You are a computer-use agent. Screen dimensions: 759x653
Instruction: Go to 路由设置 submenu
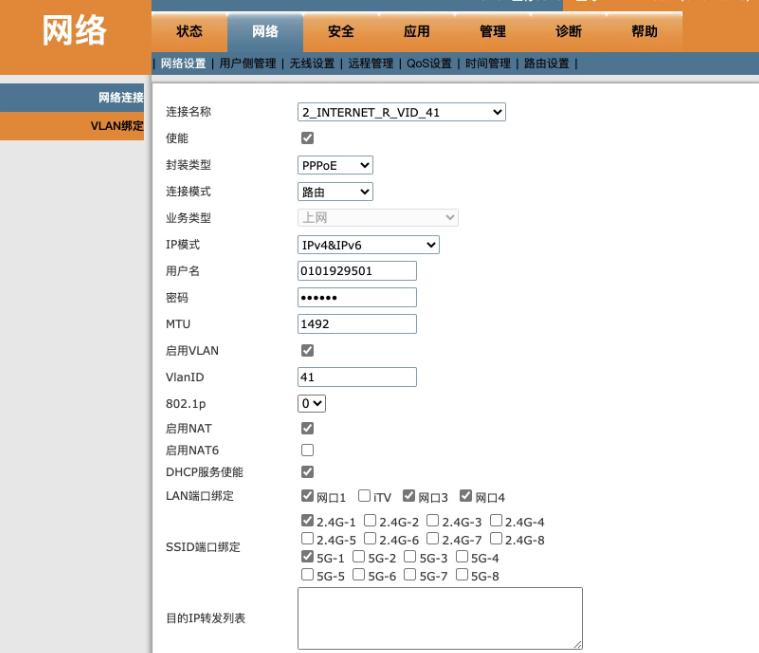click(x=546, y=63)
